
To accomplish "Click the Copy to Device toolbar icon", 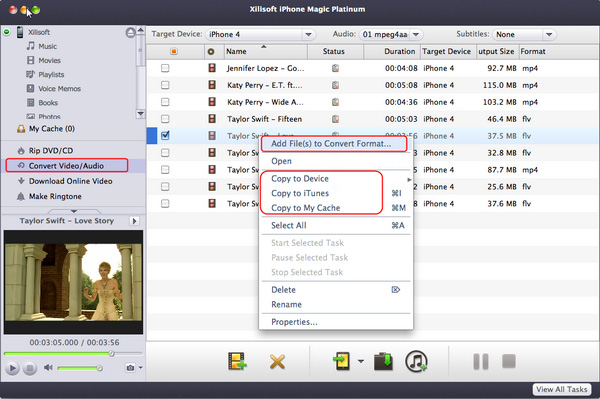I will [341, 361].
